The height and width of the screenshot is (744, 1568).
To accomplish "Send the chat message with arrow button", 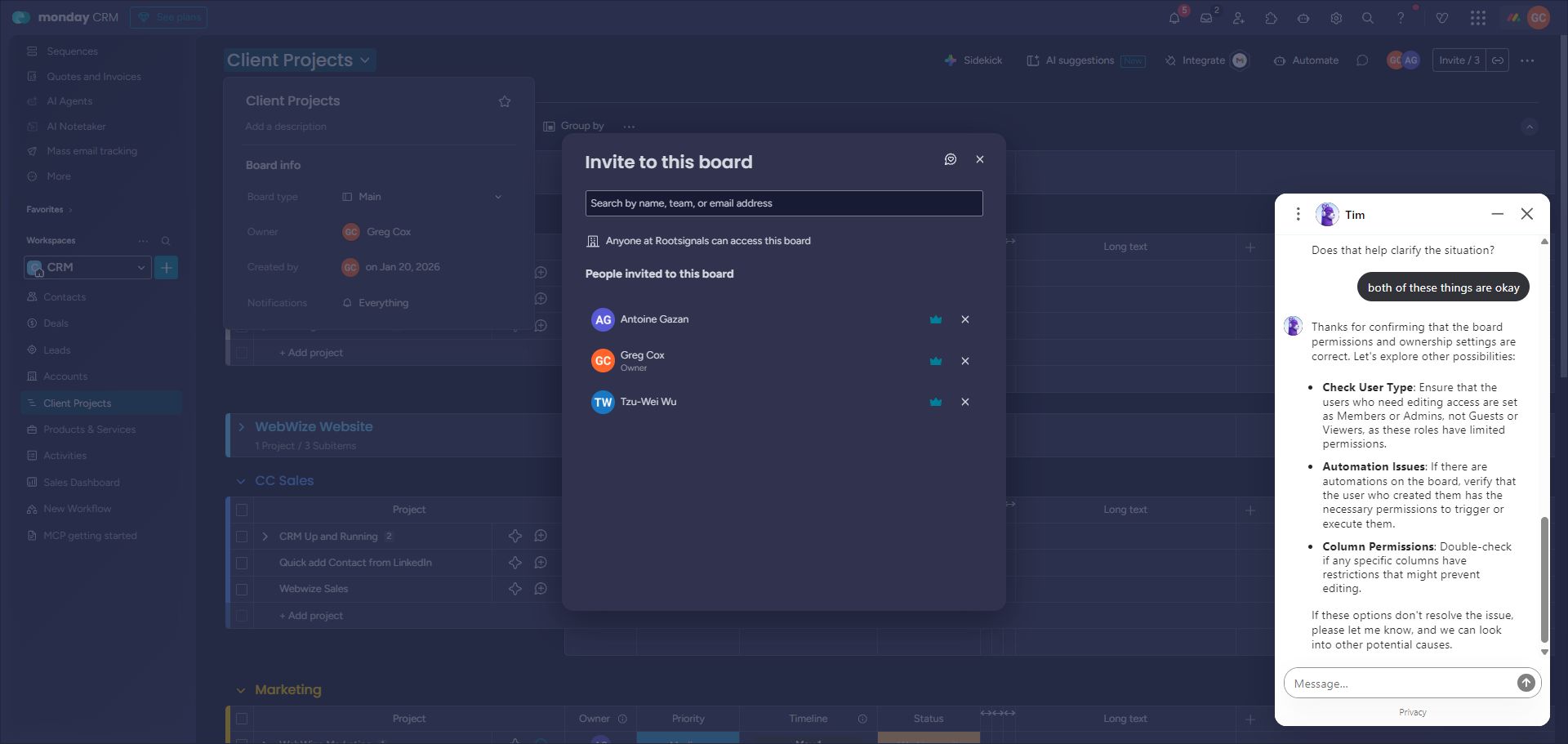I will (x=1526, y=683).
